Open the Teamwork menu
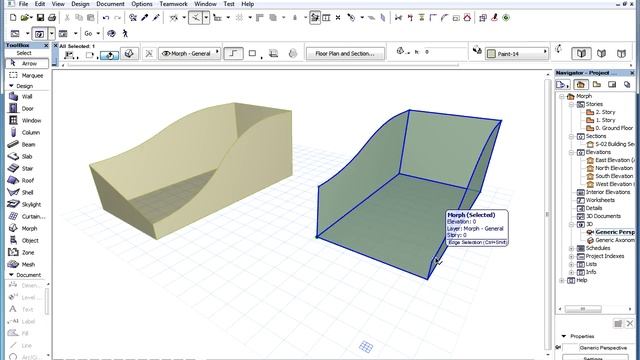Image resolution: width=640 pixels, height=360 pixels. 173,4
